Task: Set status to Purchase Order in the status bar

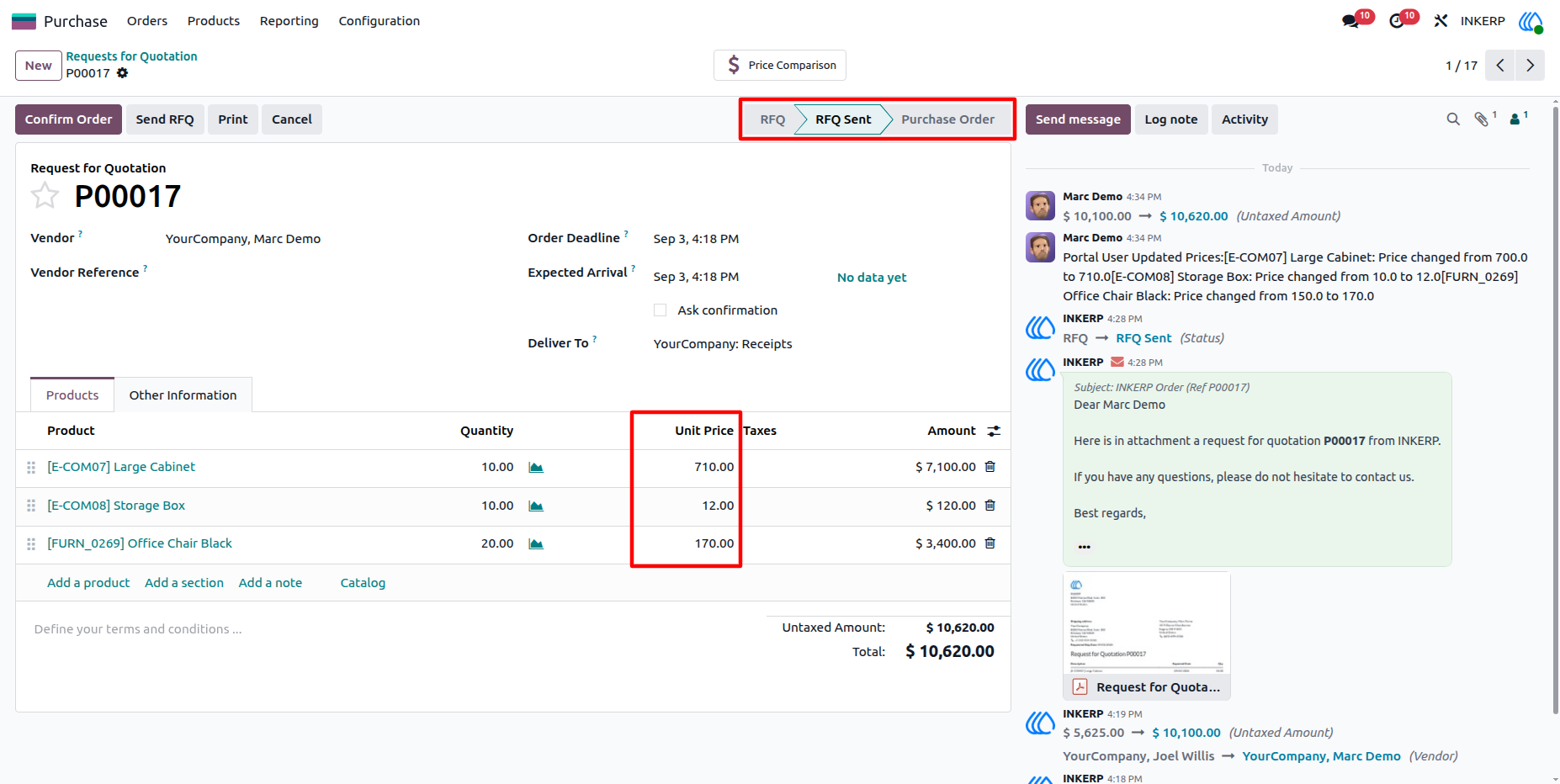Action: (947, 119)
